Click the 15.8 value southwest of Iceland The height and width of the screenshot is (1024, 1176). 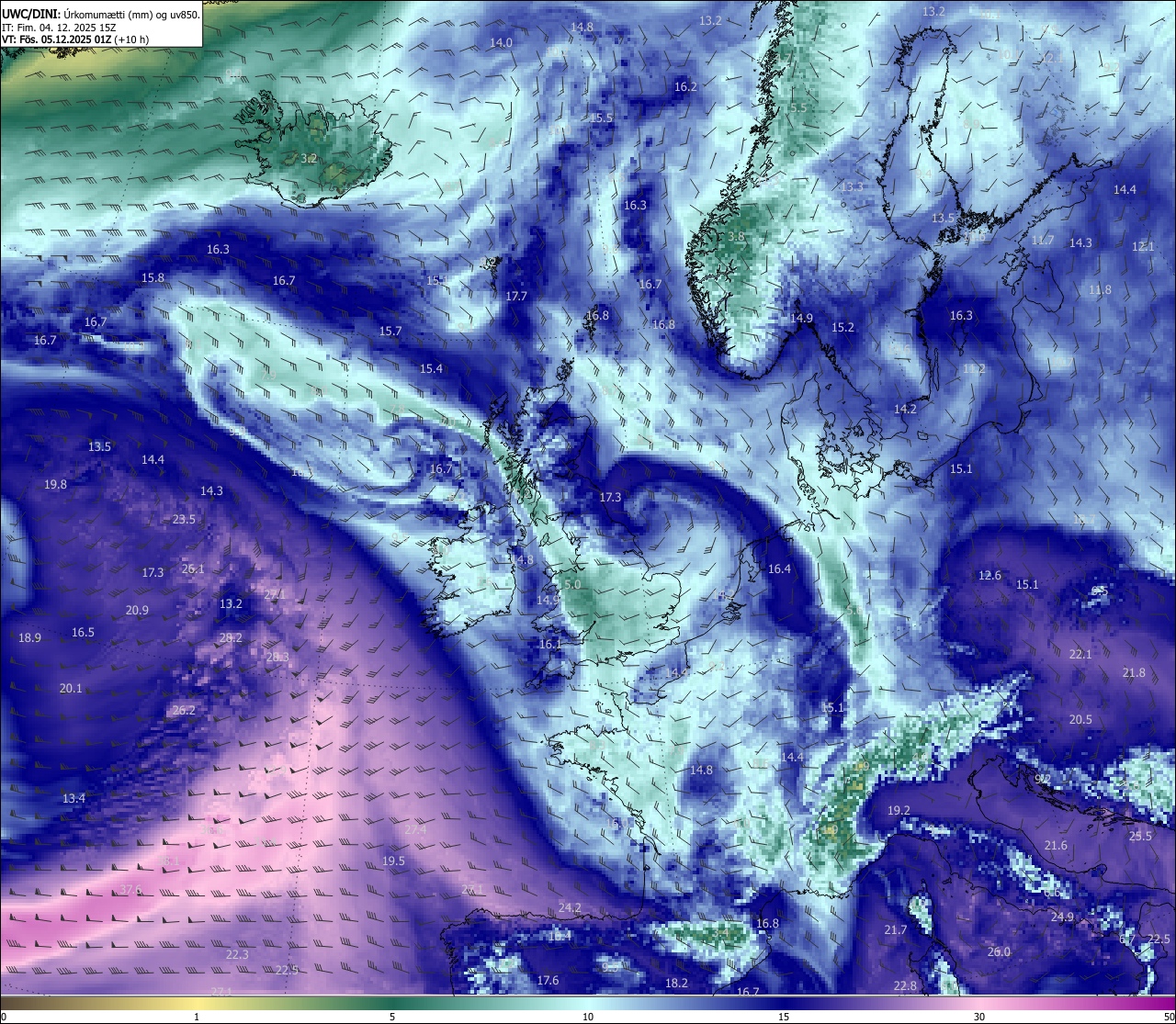153,277
